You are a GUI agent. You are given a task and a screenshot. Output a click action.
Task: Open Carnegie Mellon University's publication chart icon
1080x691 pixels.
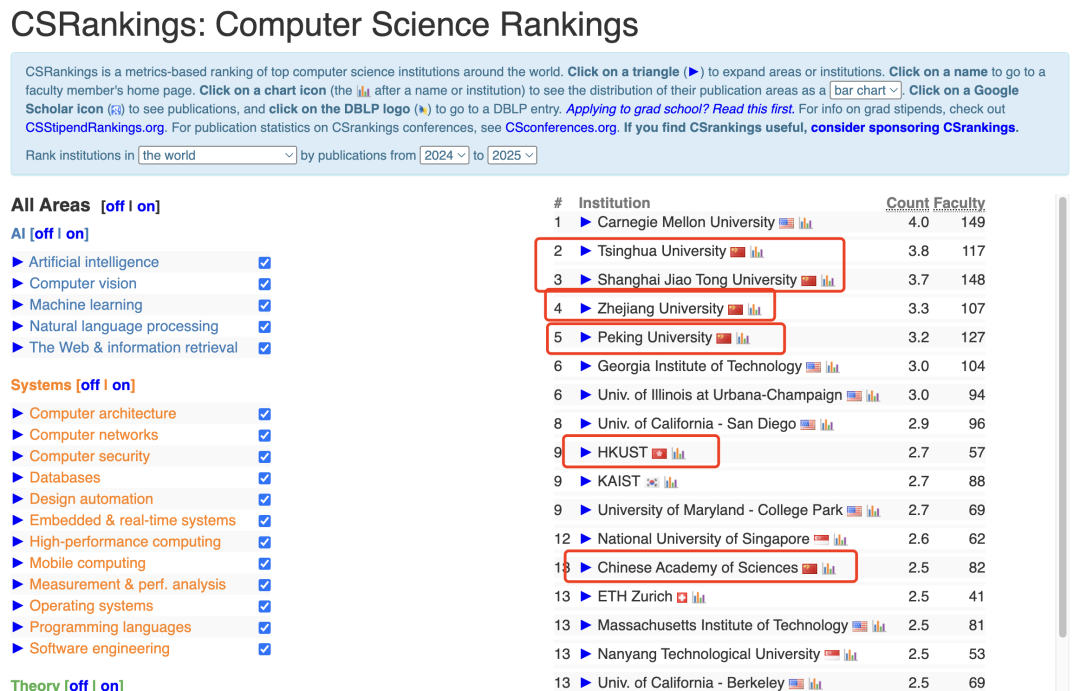[x=805, y=223]
